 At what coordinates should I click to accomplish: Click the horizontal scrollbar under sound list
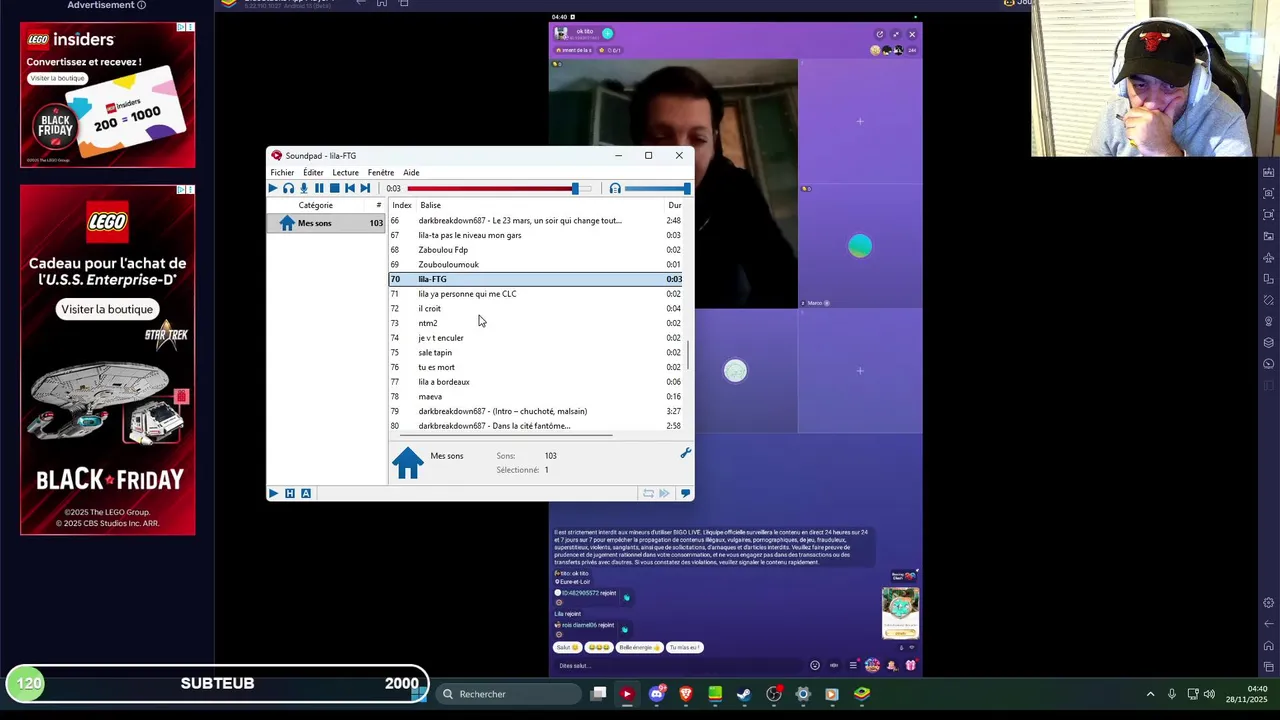tap(506, 435)
